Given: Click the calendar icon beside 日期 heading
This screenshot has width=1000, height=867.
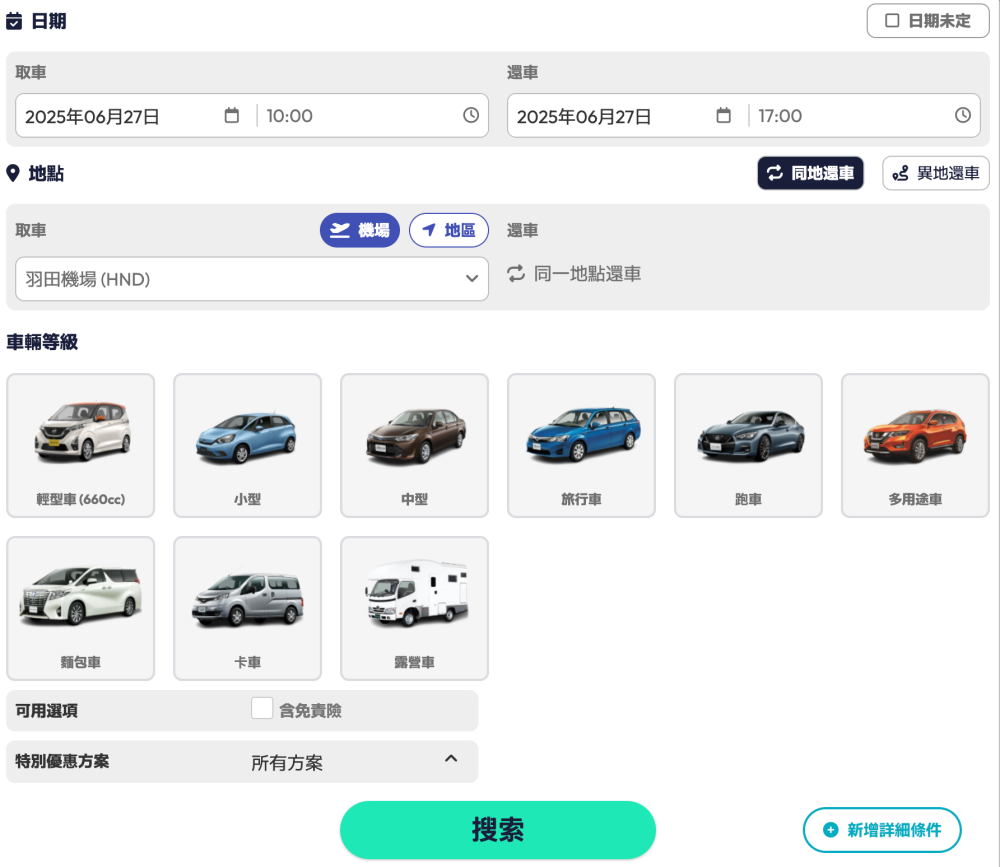Looking at the screenshot, I should (14, 21).
